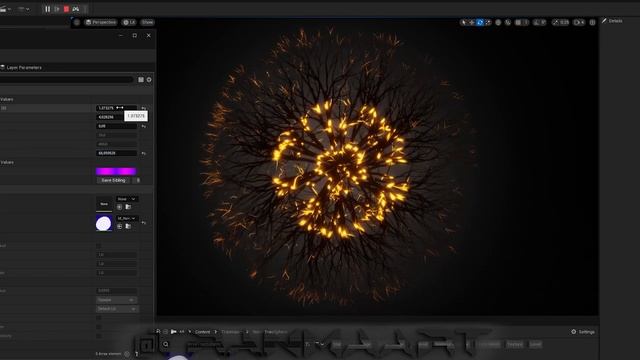Toggle the checkbox below the material slot

[99, 246]
